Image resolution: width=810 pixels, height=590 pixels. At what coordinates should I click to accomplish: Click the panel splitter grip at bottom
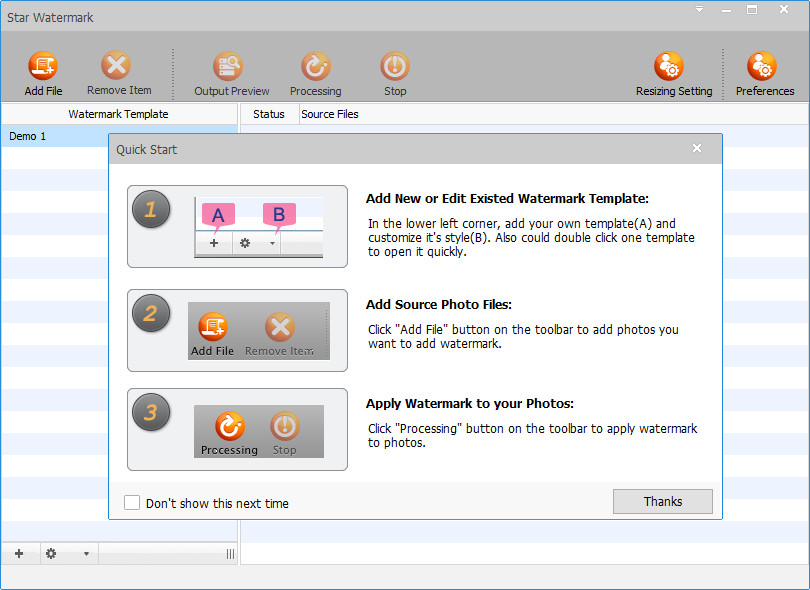[230, 554]
